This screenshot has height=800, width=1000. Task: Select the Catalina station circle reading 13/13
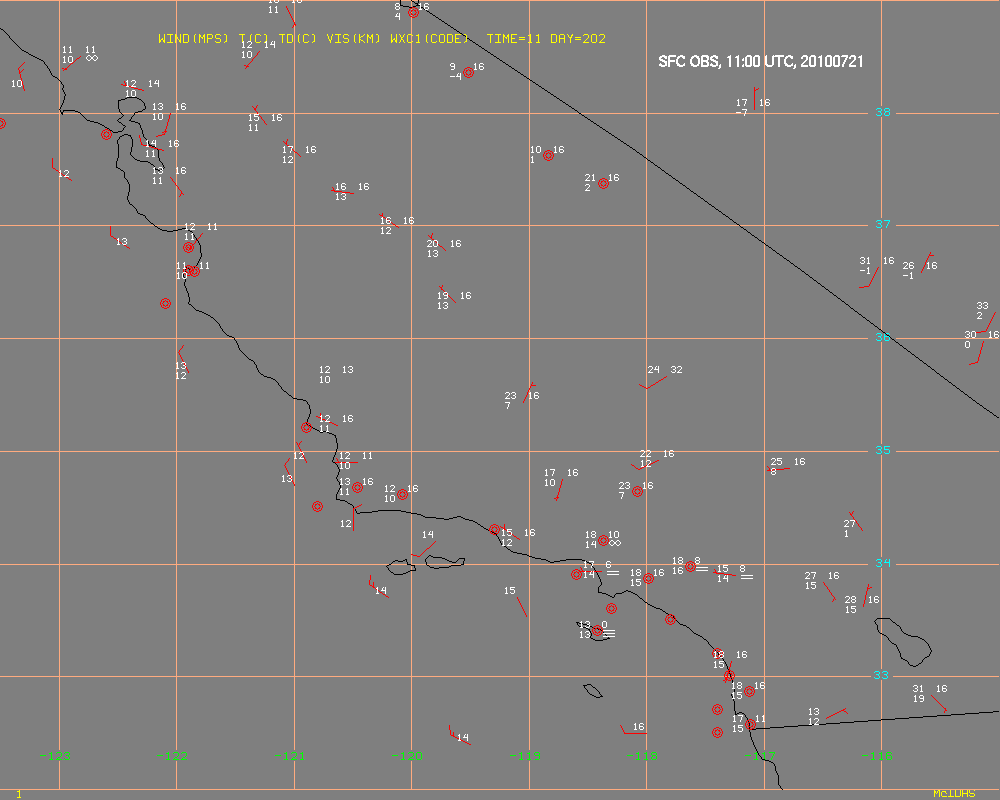[598, 631]
